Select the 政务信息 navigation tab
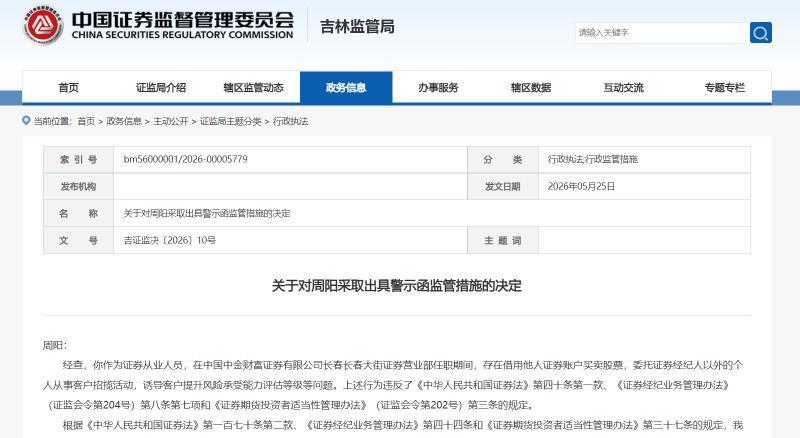Image resolution: width=800 pixels, height=438 pixels. click(346, 88)
